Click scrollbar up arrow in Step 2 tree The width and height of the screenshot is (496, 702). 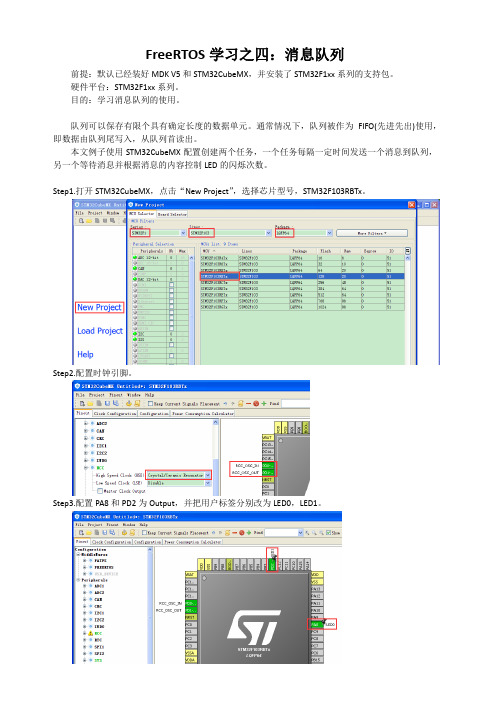click(x=216, y=423)
